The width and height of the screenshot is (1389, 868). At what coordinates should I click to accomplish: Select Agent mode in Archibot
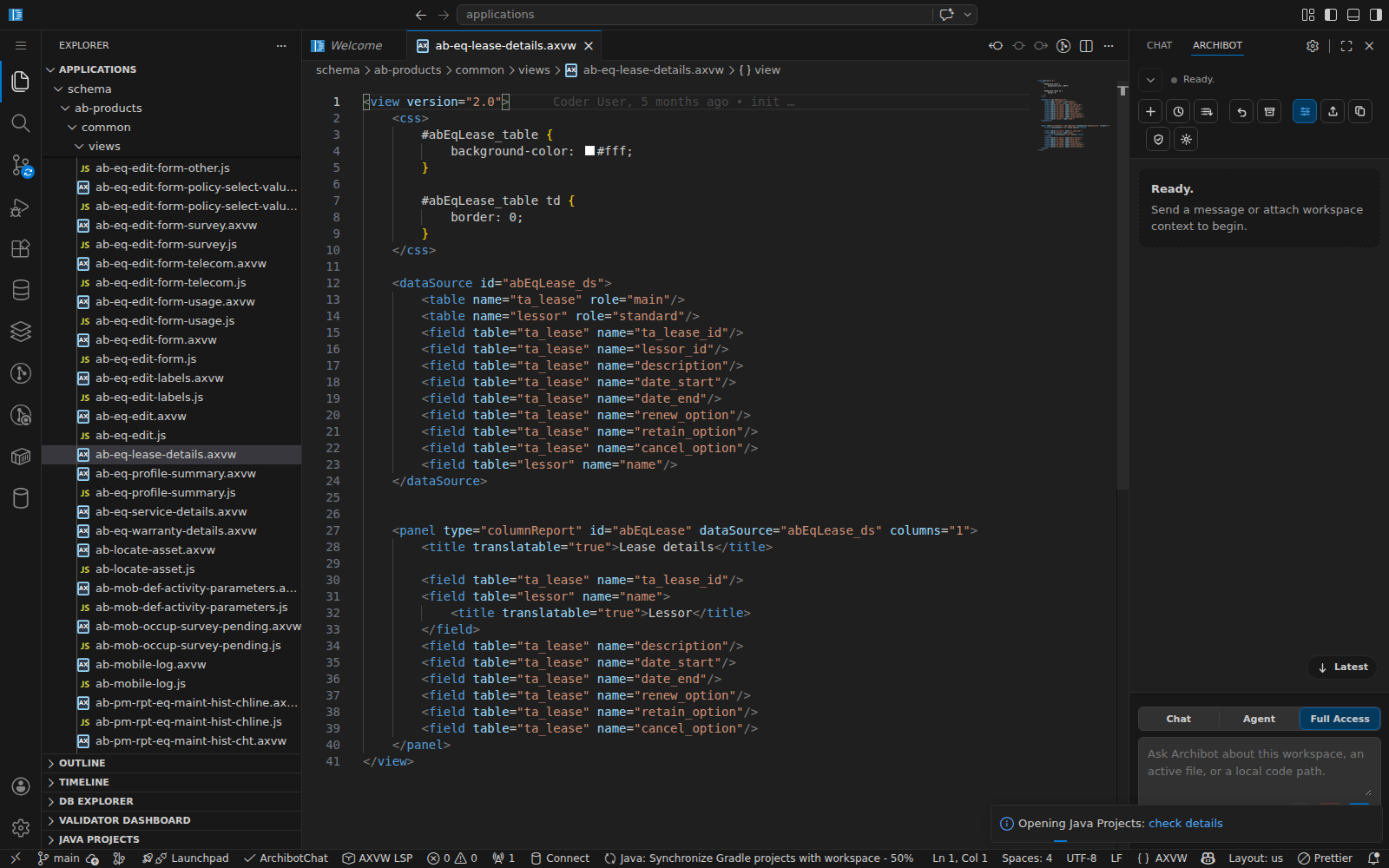(x=1259, y=719)
